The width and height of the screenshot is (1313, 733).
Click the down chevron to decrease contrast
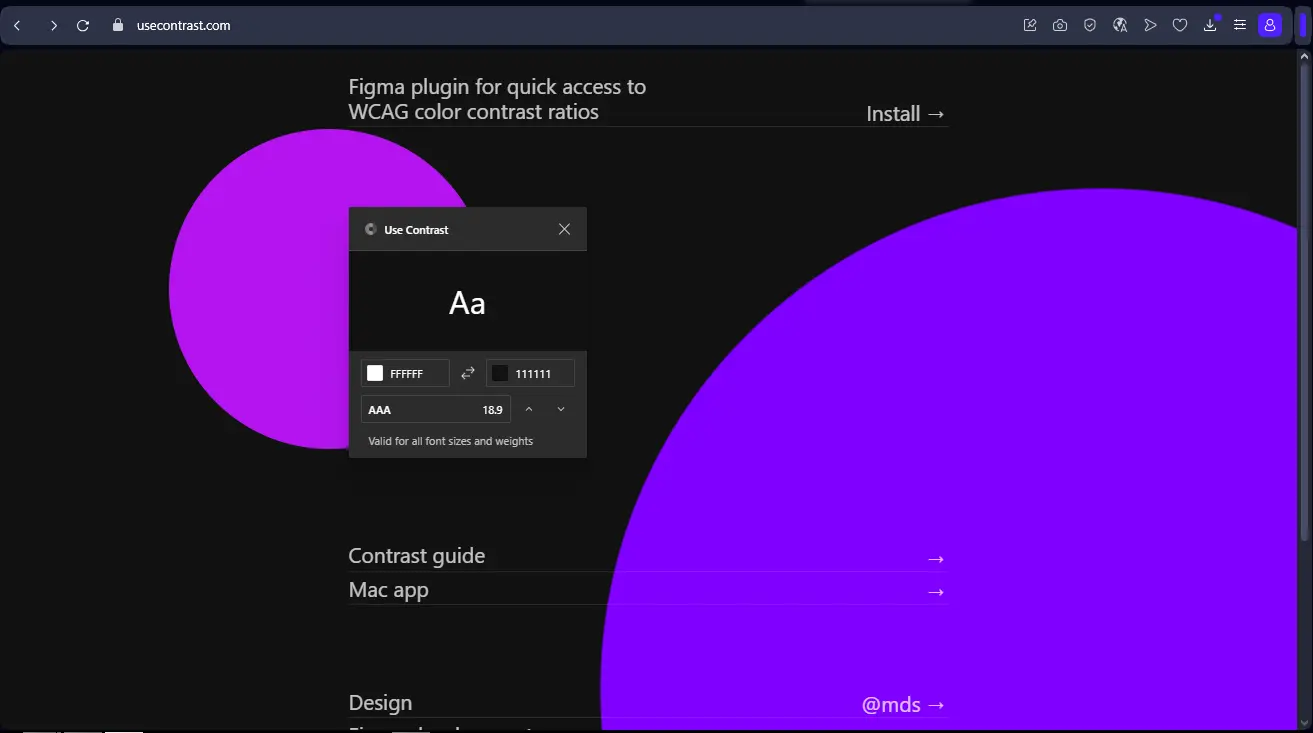[561, 409]
